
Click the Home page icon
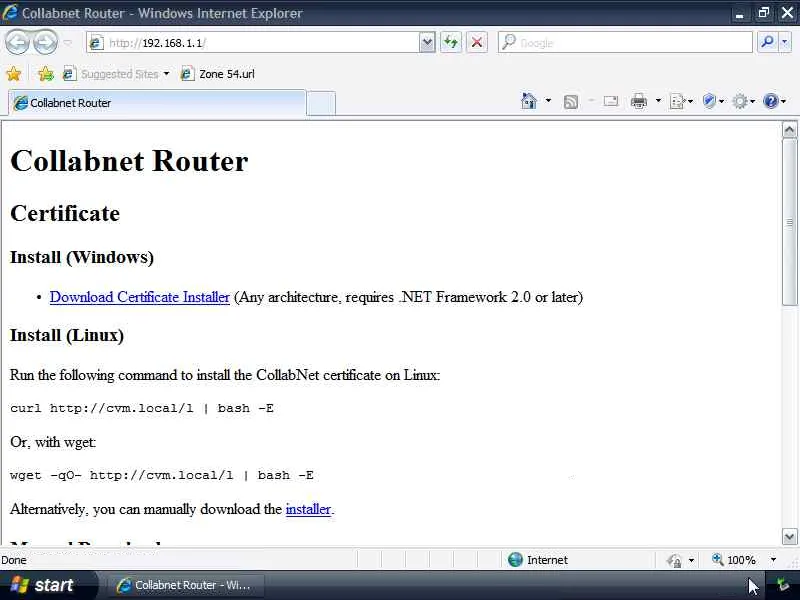[529, 101]
